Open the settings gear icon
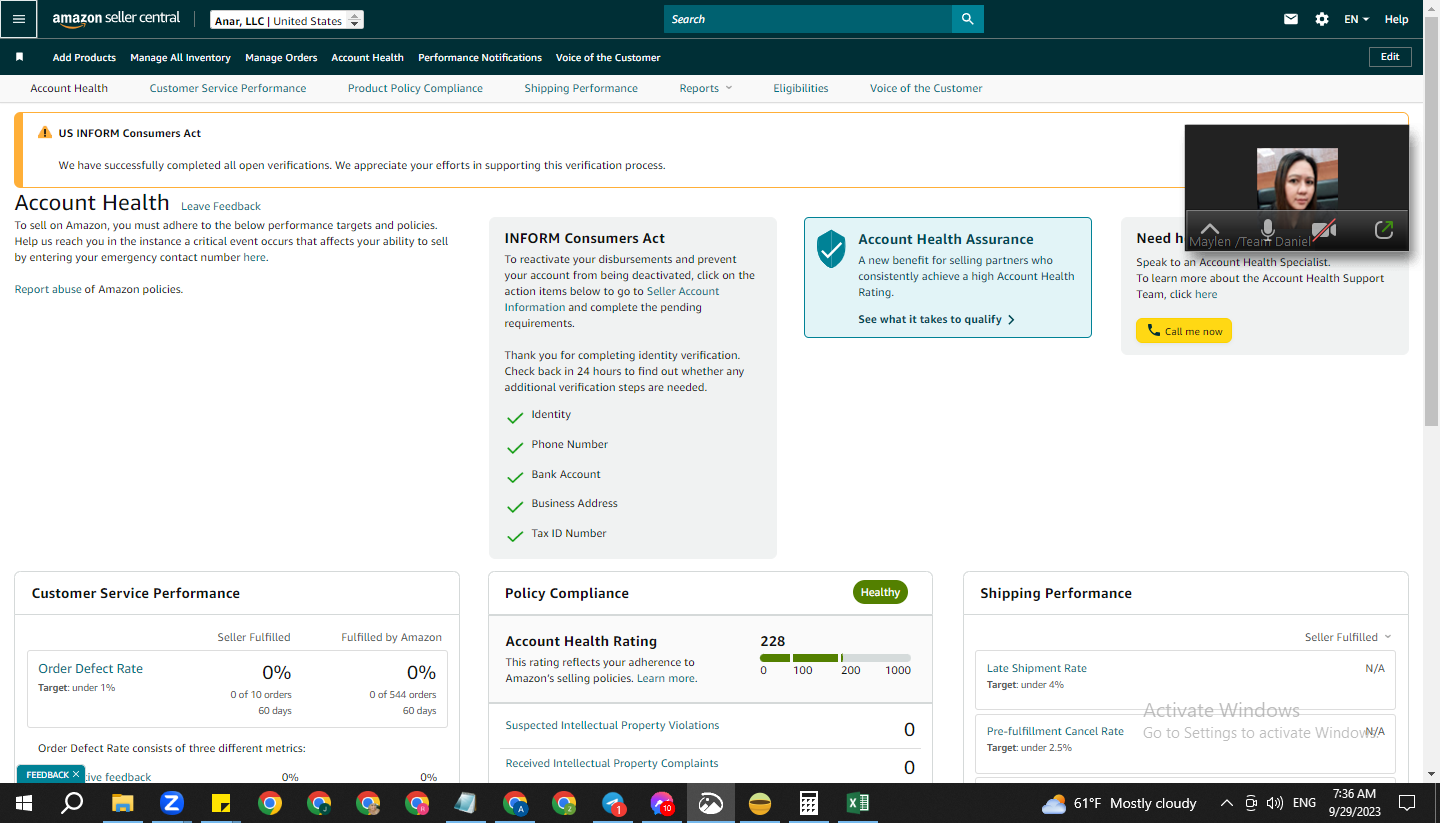 1322,19
